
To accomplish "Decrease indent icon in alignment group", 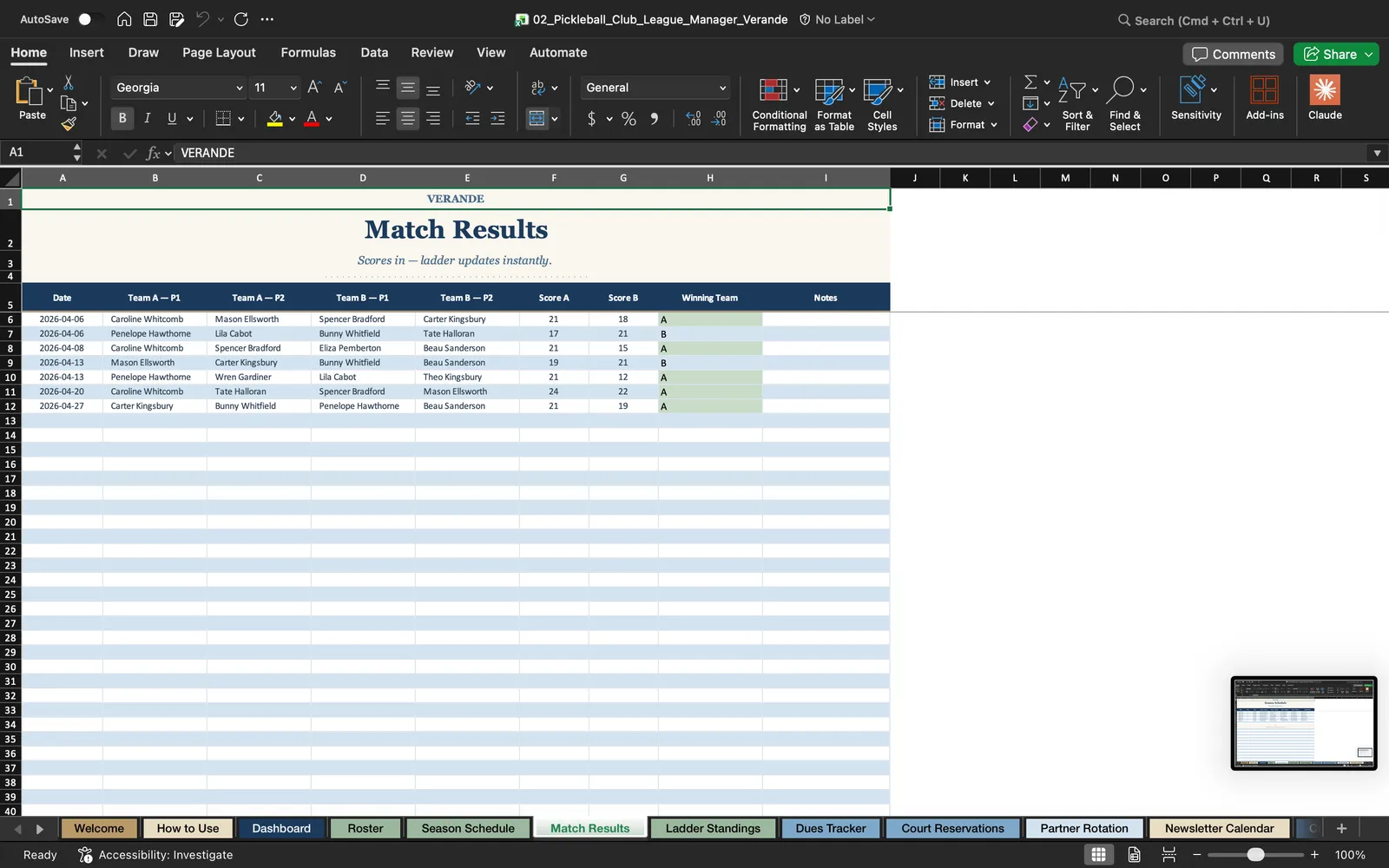I will click(472, 119).
